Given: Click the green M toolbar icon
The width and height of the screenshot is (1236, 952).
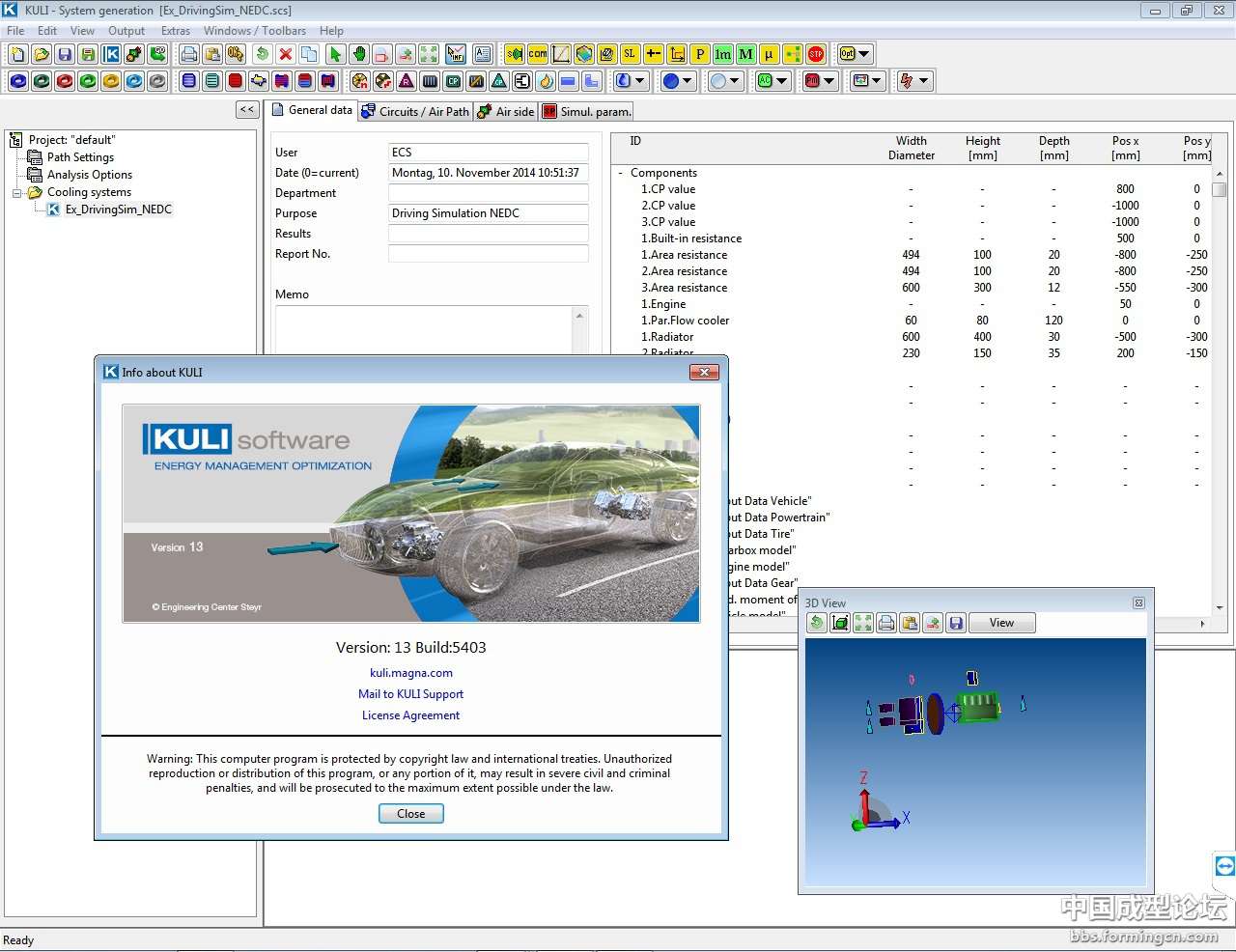Looking at the screenshot, I should click(x=745, y=54).
